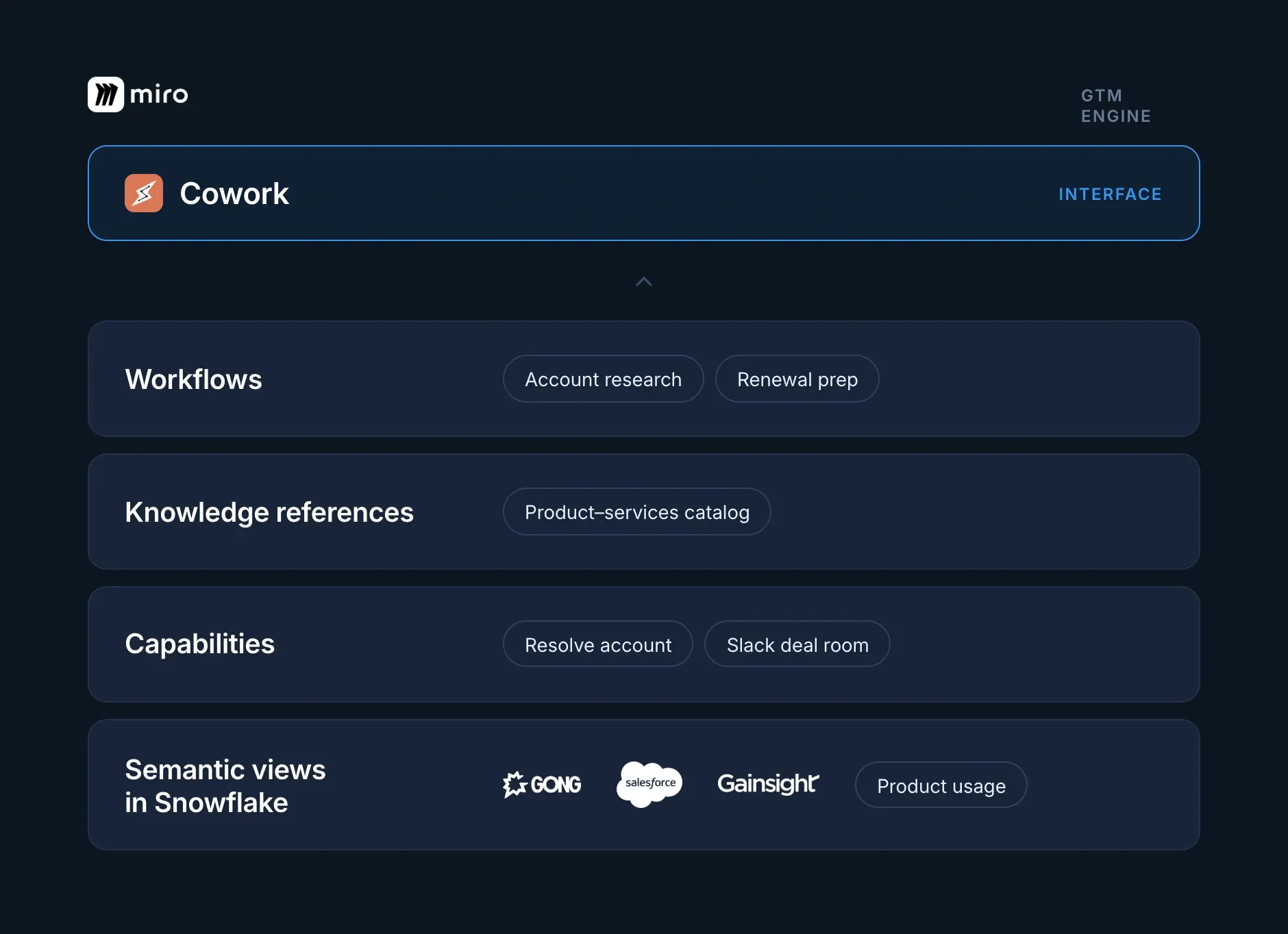Click the Cowork title text
Viewport: 1288px width, 934px height.
point(234,194)
